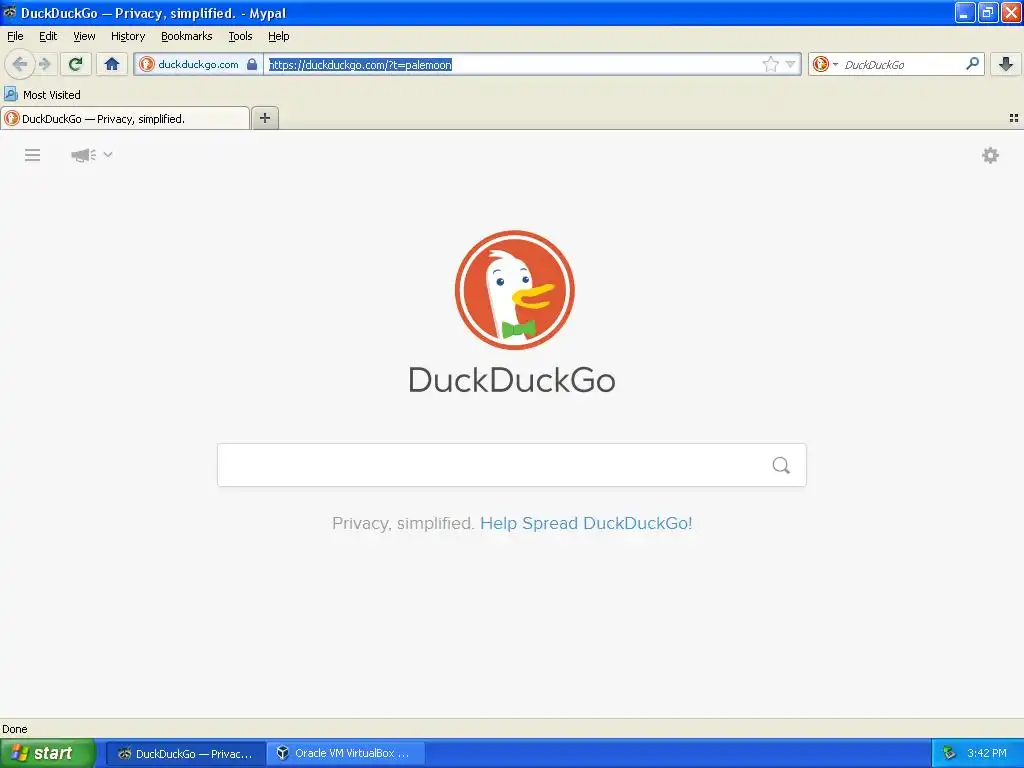Switch to Oracle VM VirtualBox taskbar item
This screenshot has height=768, width=1024.
point(346,753)
